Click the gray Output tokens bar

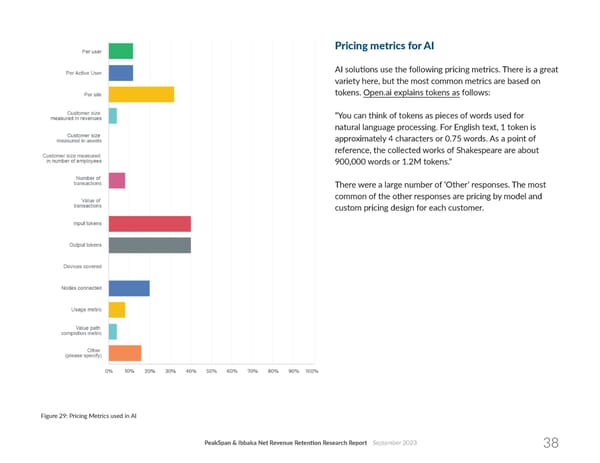pyautogui.click(x=149, y=245)
